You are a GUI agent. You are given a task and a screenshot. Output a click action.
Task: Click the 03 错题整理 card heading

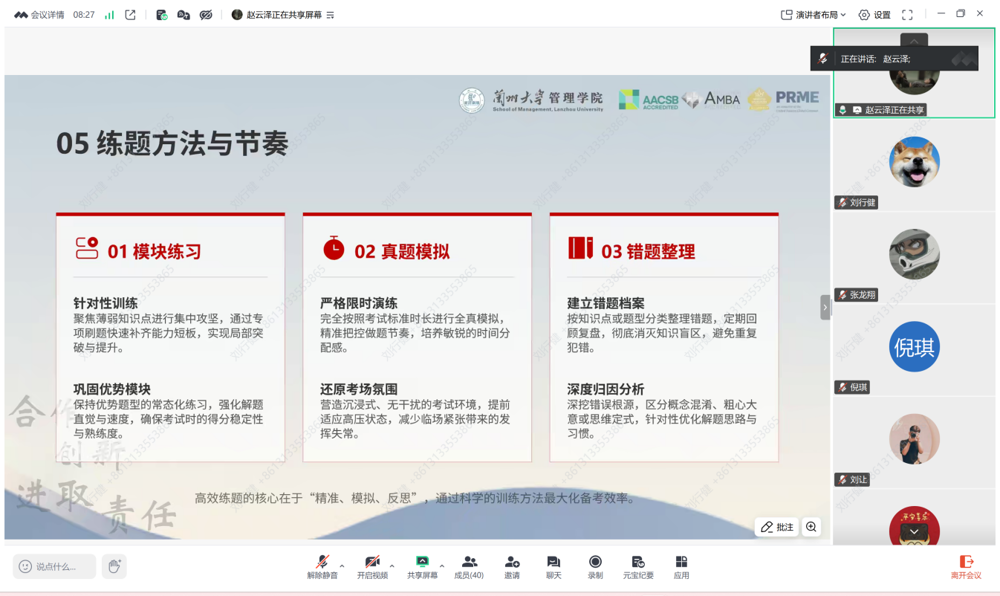(648, 252)
